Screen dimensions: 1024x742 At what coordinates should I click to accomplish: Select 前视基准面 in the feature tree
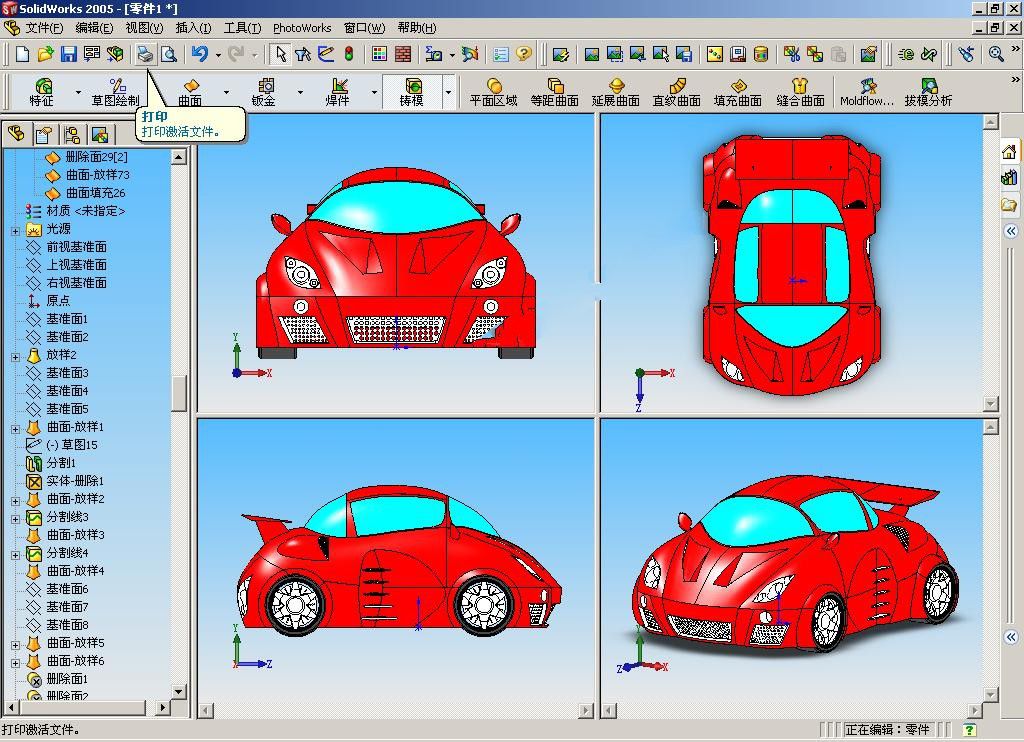click(76, 247)
